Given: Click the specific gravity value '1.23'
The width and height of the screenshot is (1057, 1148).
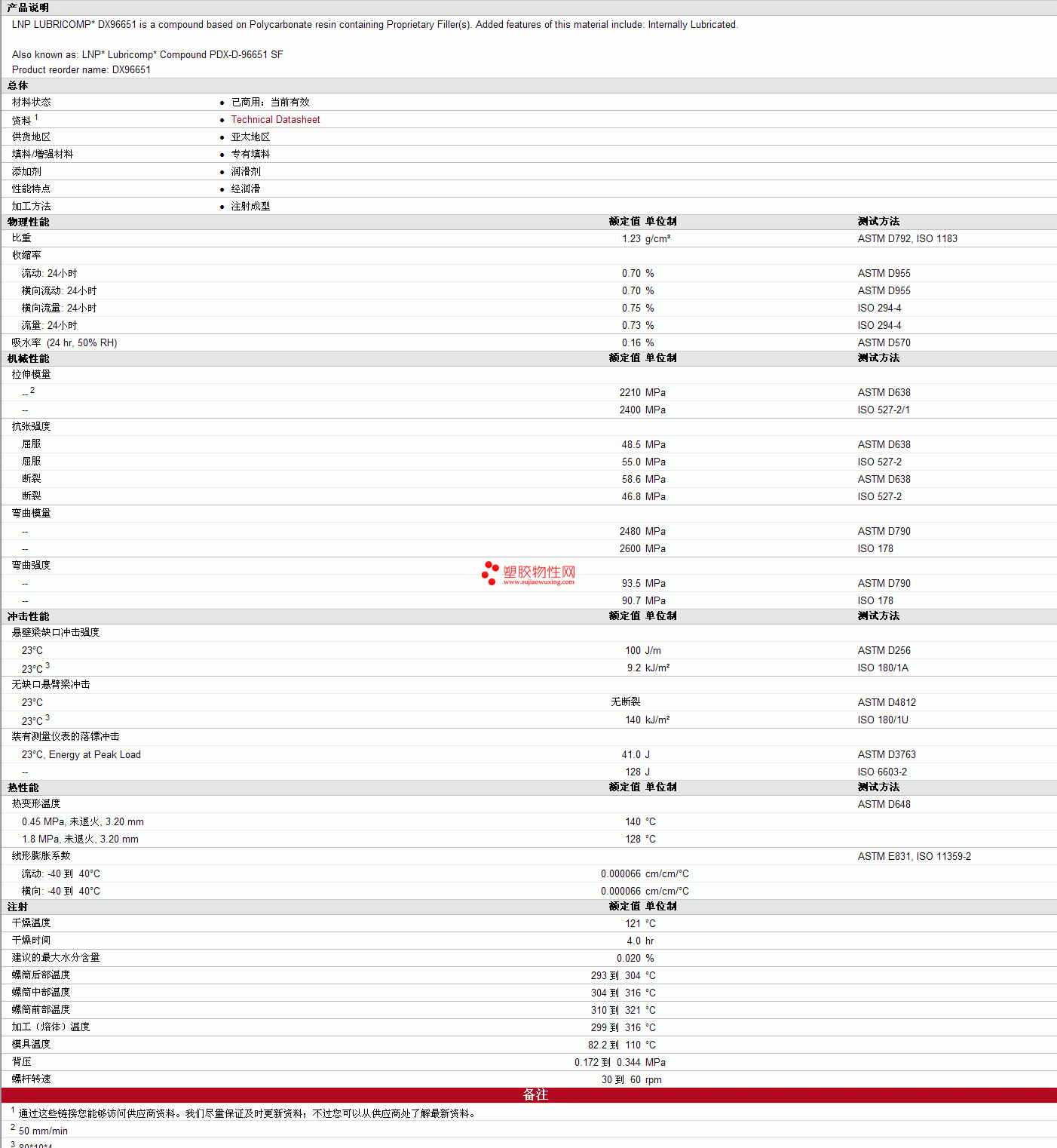Looking at the screenshot, I should (x=631, y=238).
